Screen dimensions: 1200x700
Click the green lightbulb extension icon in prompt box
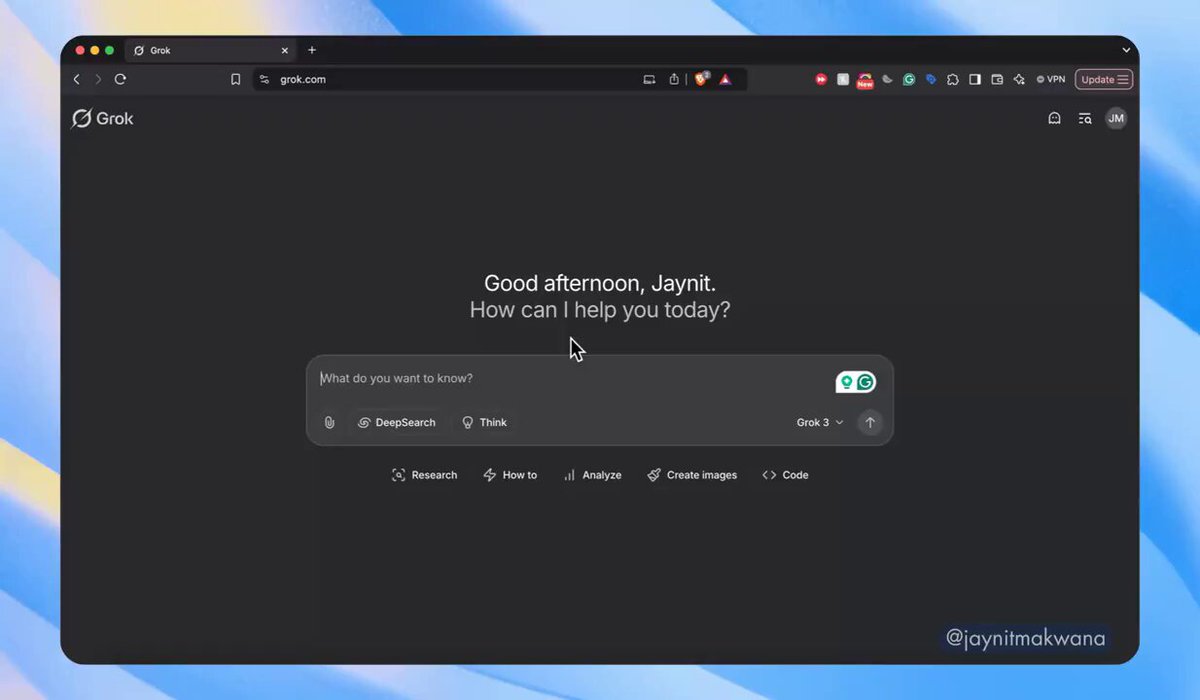point(846,382)
